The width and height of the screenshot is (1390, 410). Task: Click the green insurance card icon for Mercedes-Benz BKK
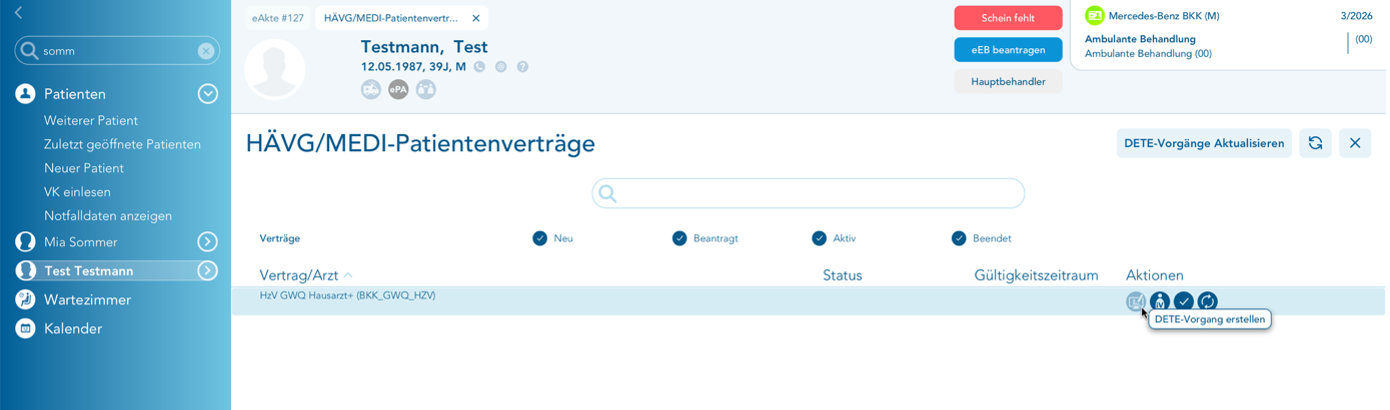pos(1095,16)
